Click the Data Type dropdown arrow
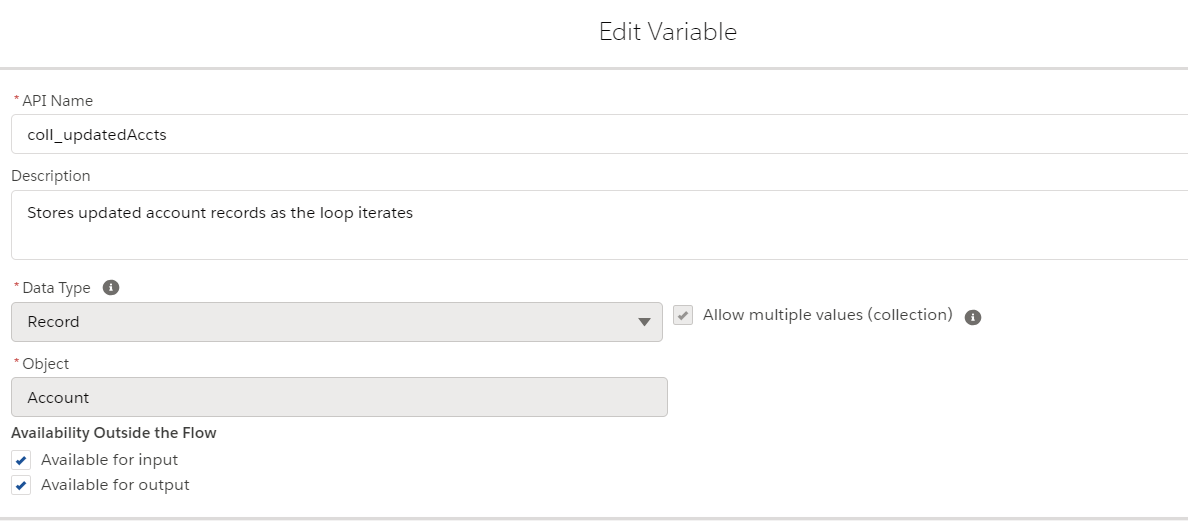The image size is (1188, 521). (644, 322)
